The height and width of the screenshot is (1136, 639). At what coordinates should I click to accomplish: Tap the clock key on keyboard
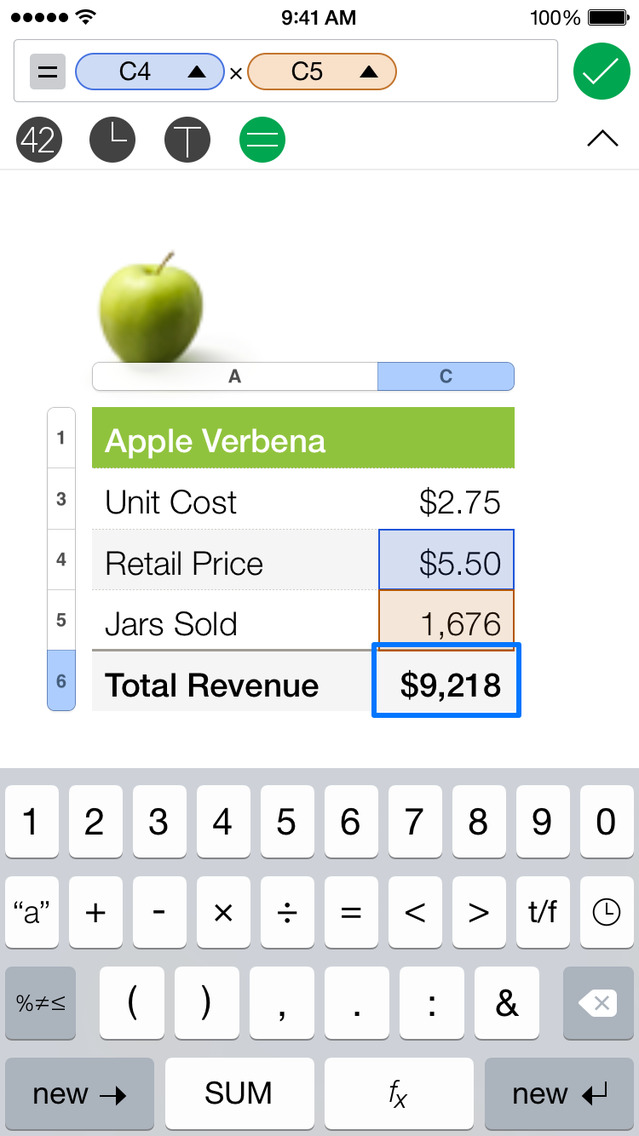pyautogui.click(x=605, y=912)
